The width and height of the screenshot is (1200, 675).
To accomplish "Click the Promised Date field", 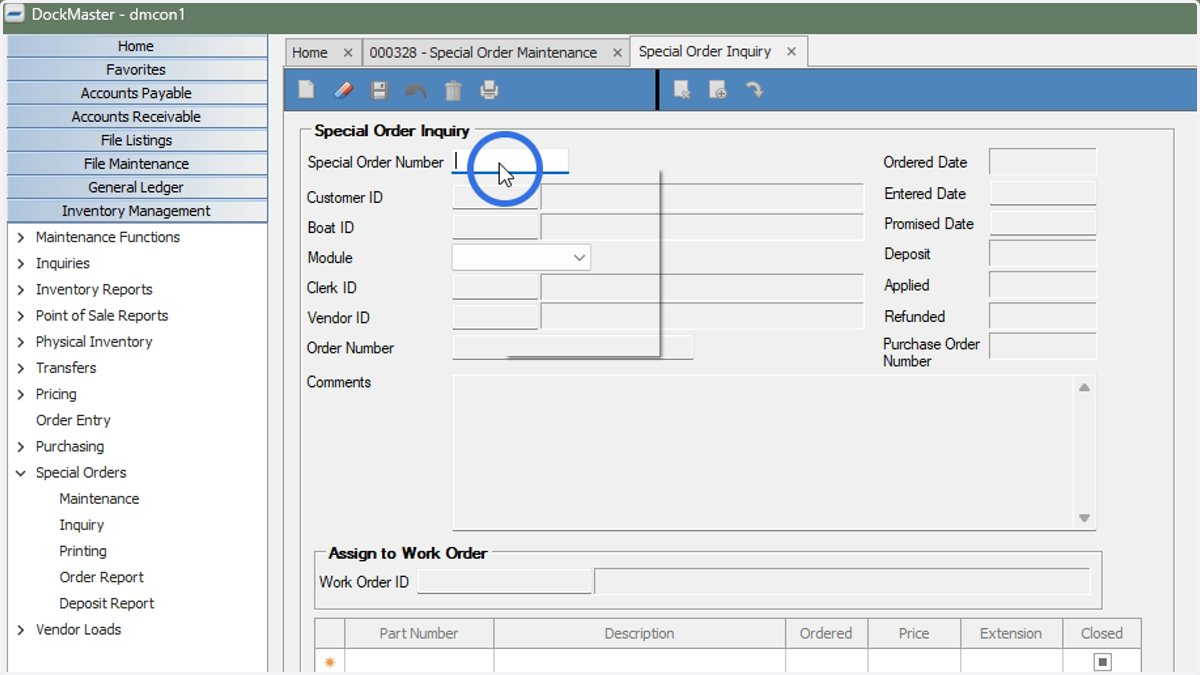I will tap(1043, 224).
